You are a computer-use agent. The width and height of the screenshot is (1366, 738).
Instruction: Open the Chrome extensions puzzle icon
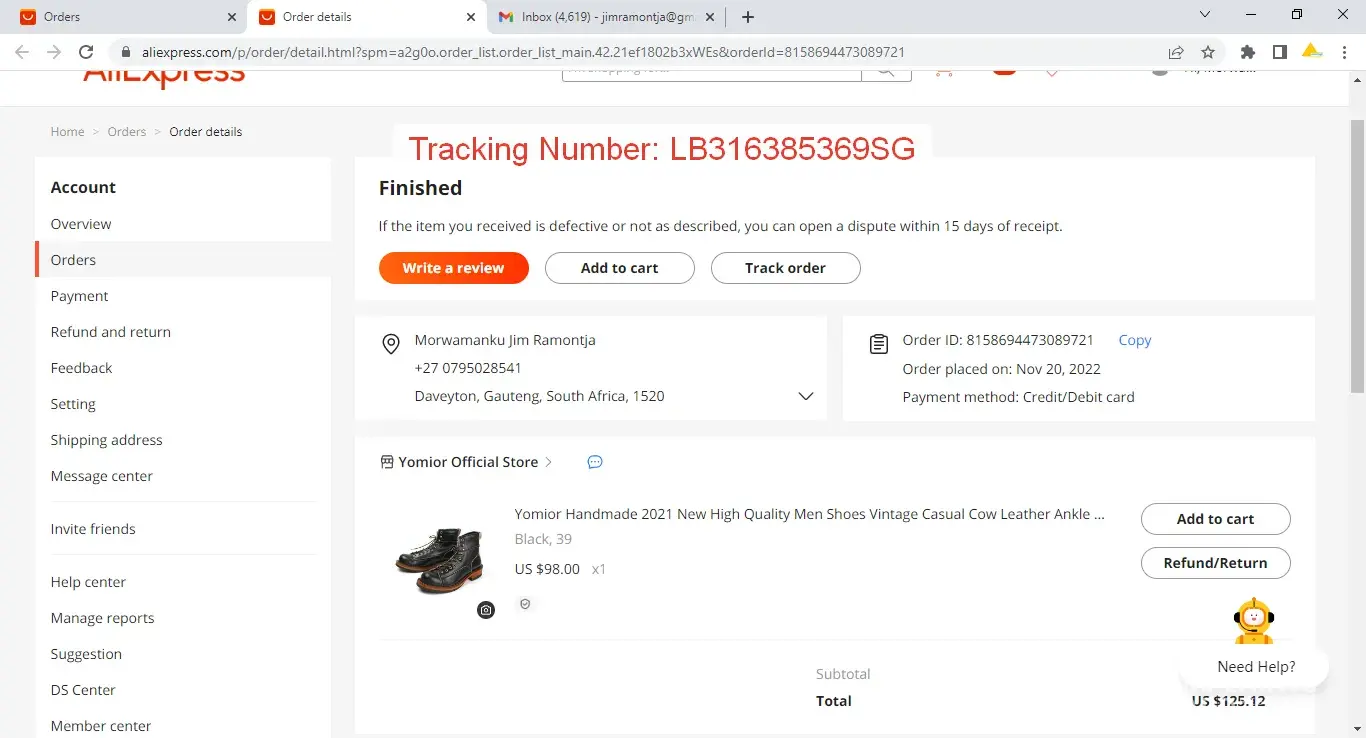click(1247, 52)
